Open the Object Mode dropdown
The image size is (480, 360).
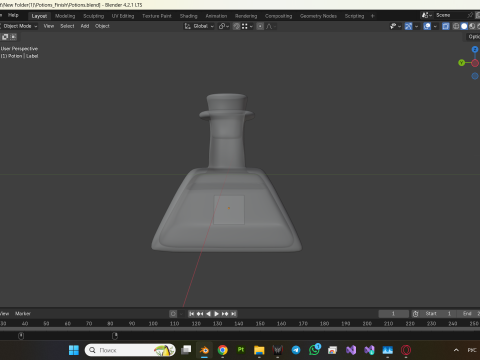[19, 26]
